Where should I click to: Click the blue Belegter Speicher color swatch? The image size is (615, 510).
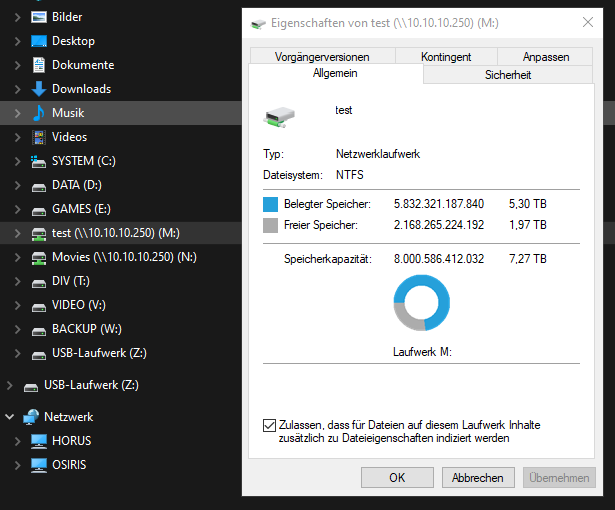[x=270, y=204]
